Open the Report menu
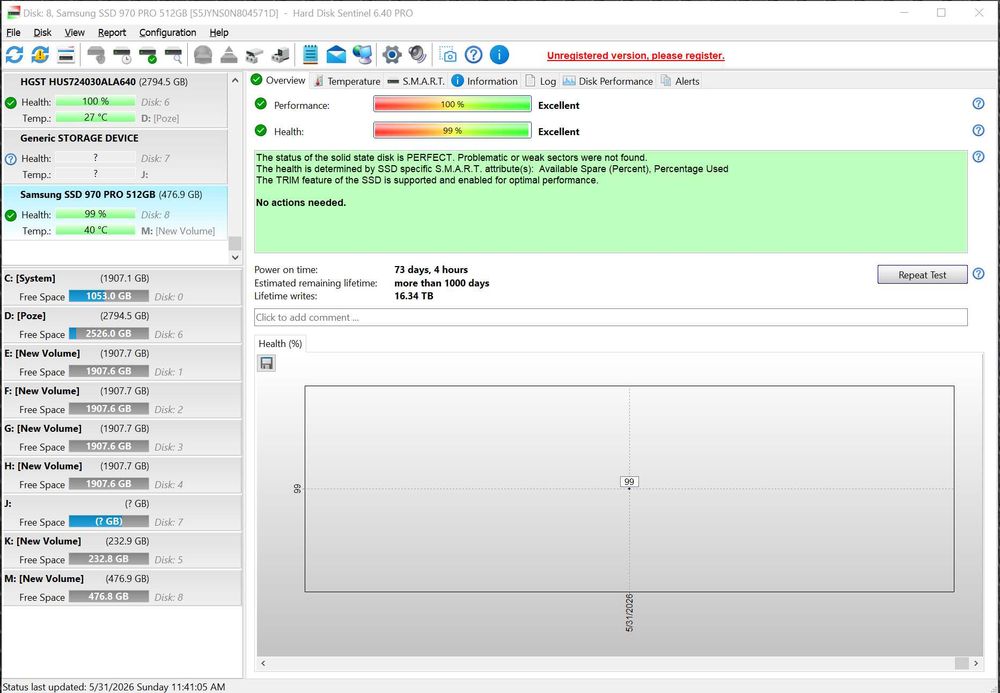1000x693 pixels. tap(112, 33)
